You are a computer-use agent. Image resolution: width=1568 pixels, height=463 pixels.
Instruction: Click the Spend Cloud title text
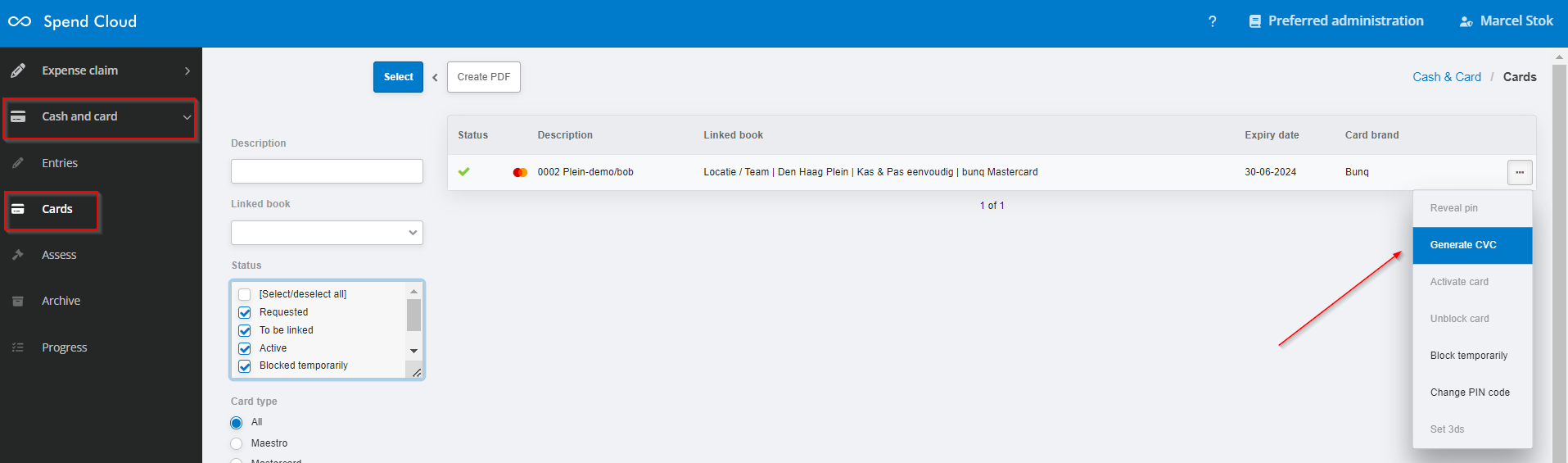coord(90,21)
